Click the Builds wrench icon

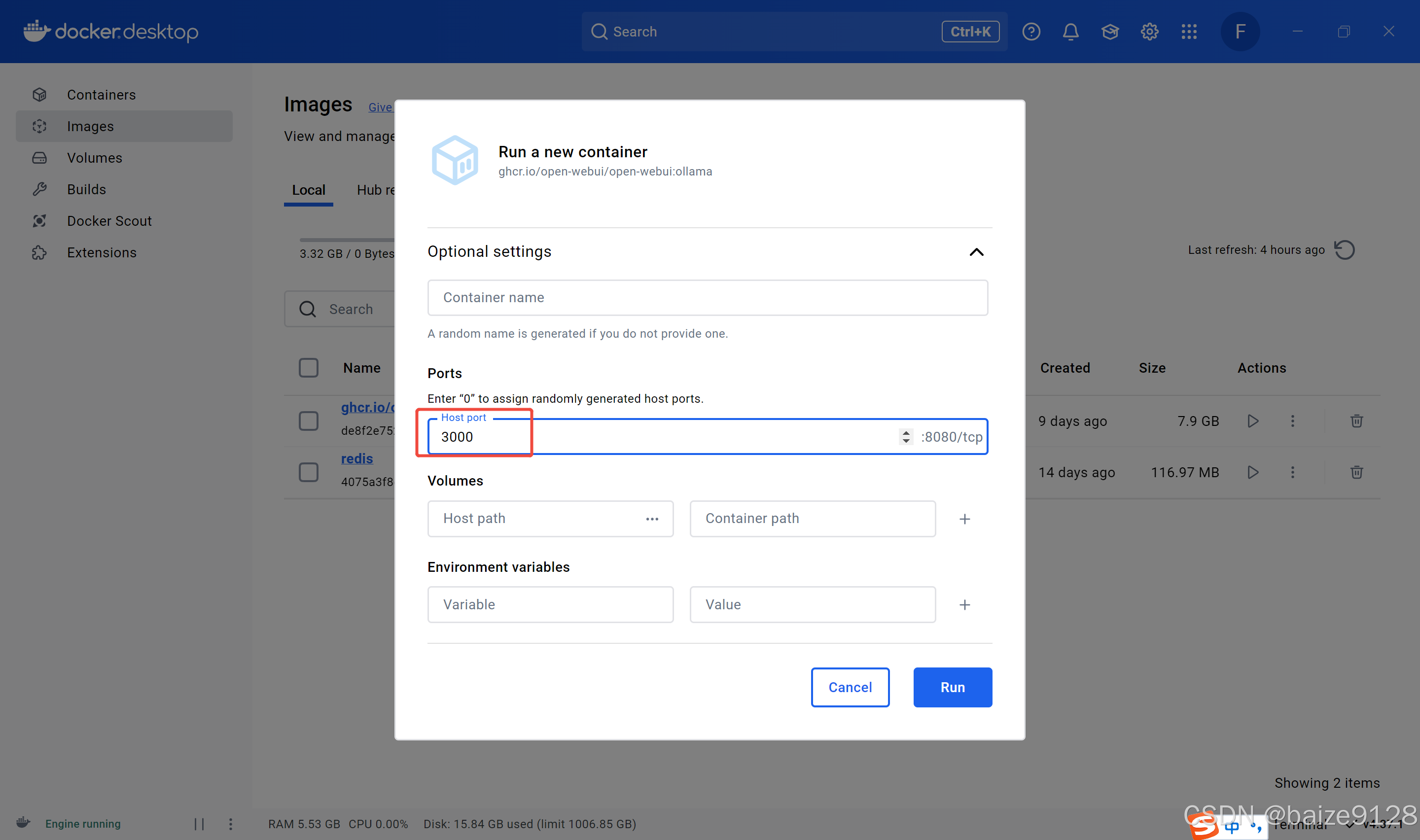pos(39,189)
